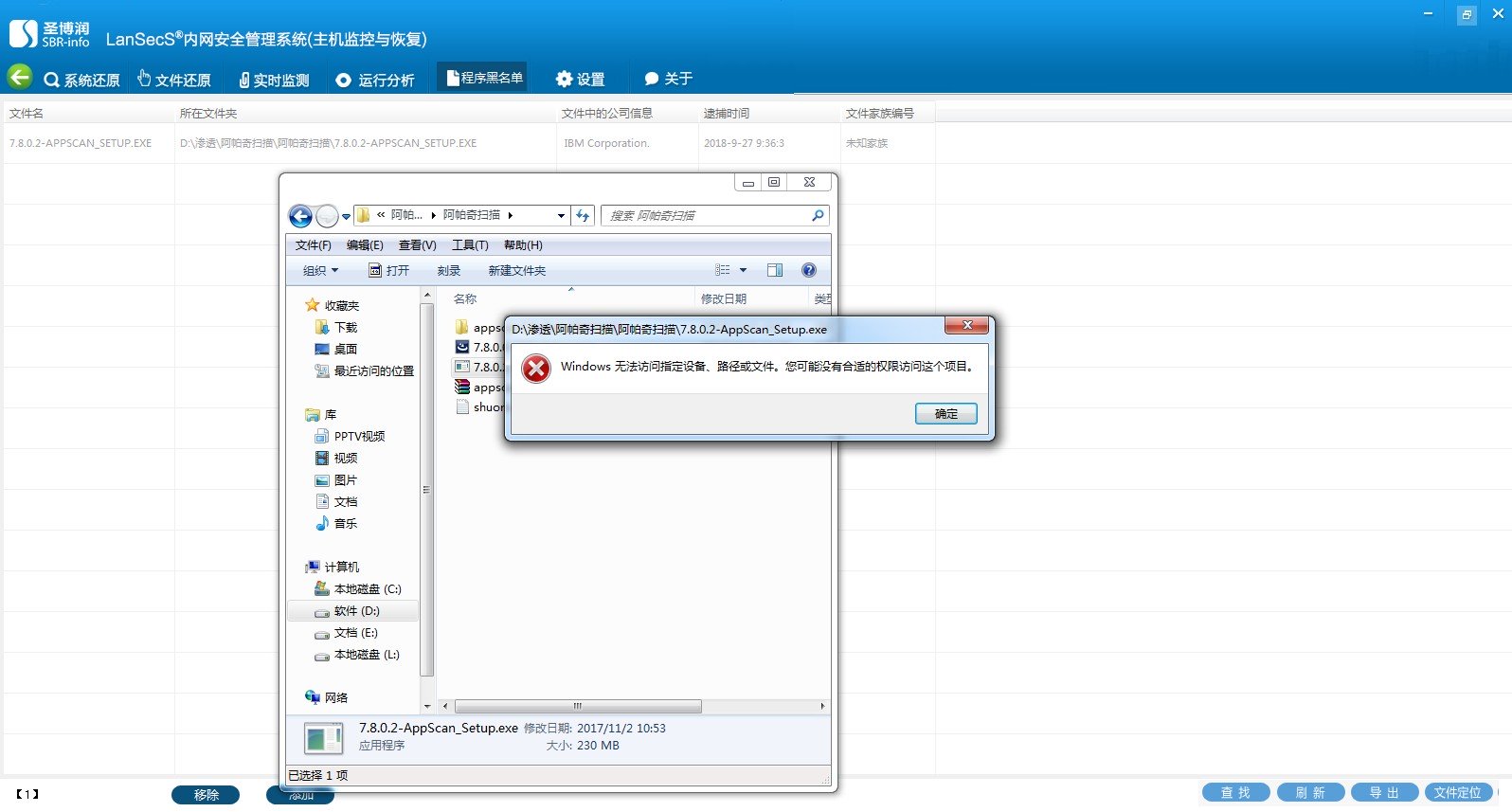
Task: Open the 帮助(H) menu
Action: pos(523,244)
